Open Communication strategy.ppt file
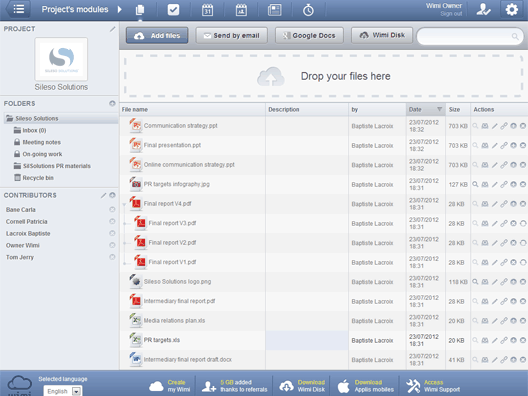This screenshot has height=396, width=528. 180,126
